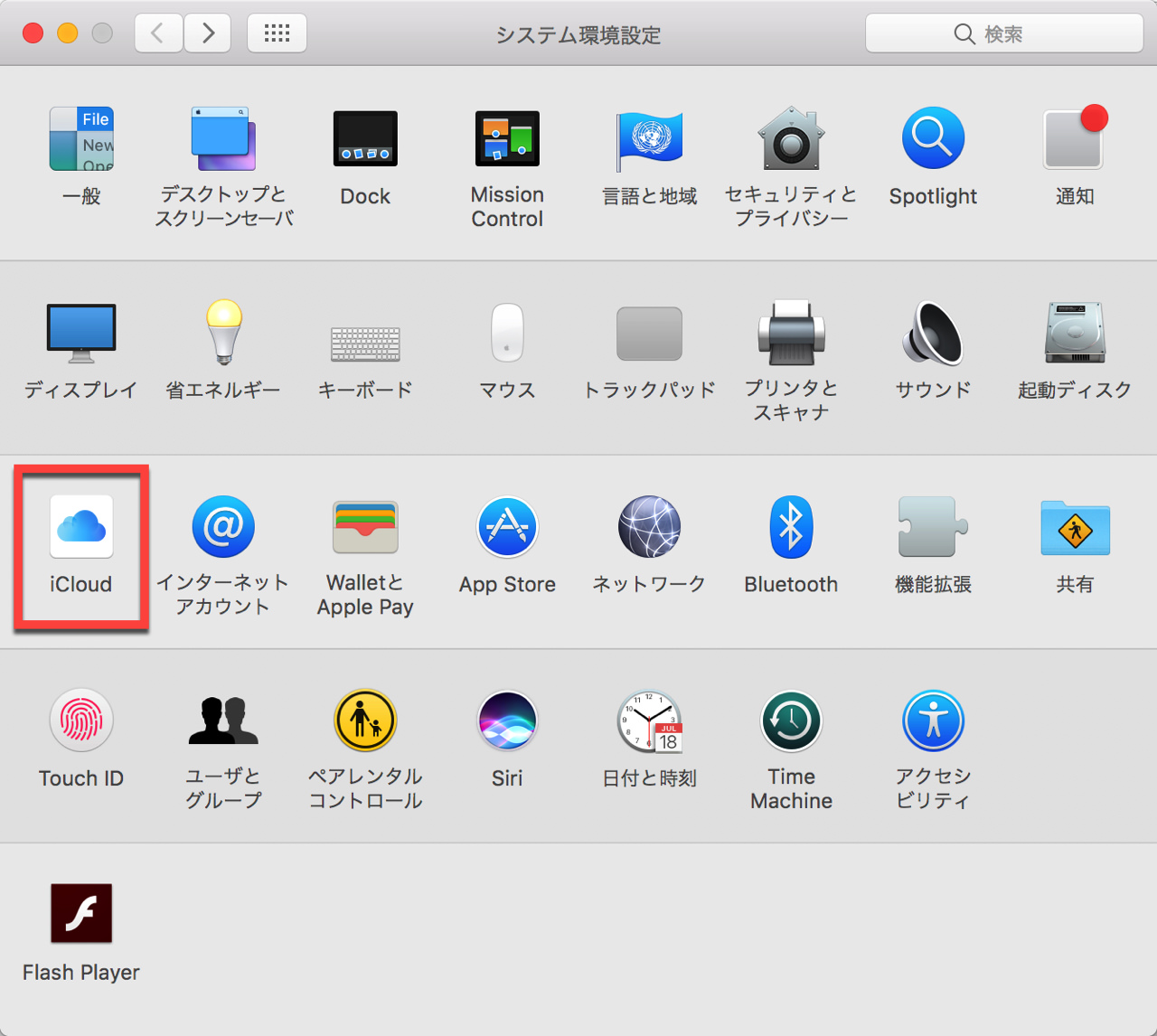Open アクセシビリティ accessibility settings
The width and height of the screenshot is (1157, 1036).
tap(933, 720)
